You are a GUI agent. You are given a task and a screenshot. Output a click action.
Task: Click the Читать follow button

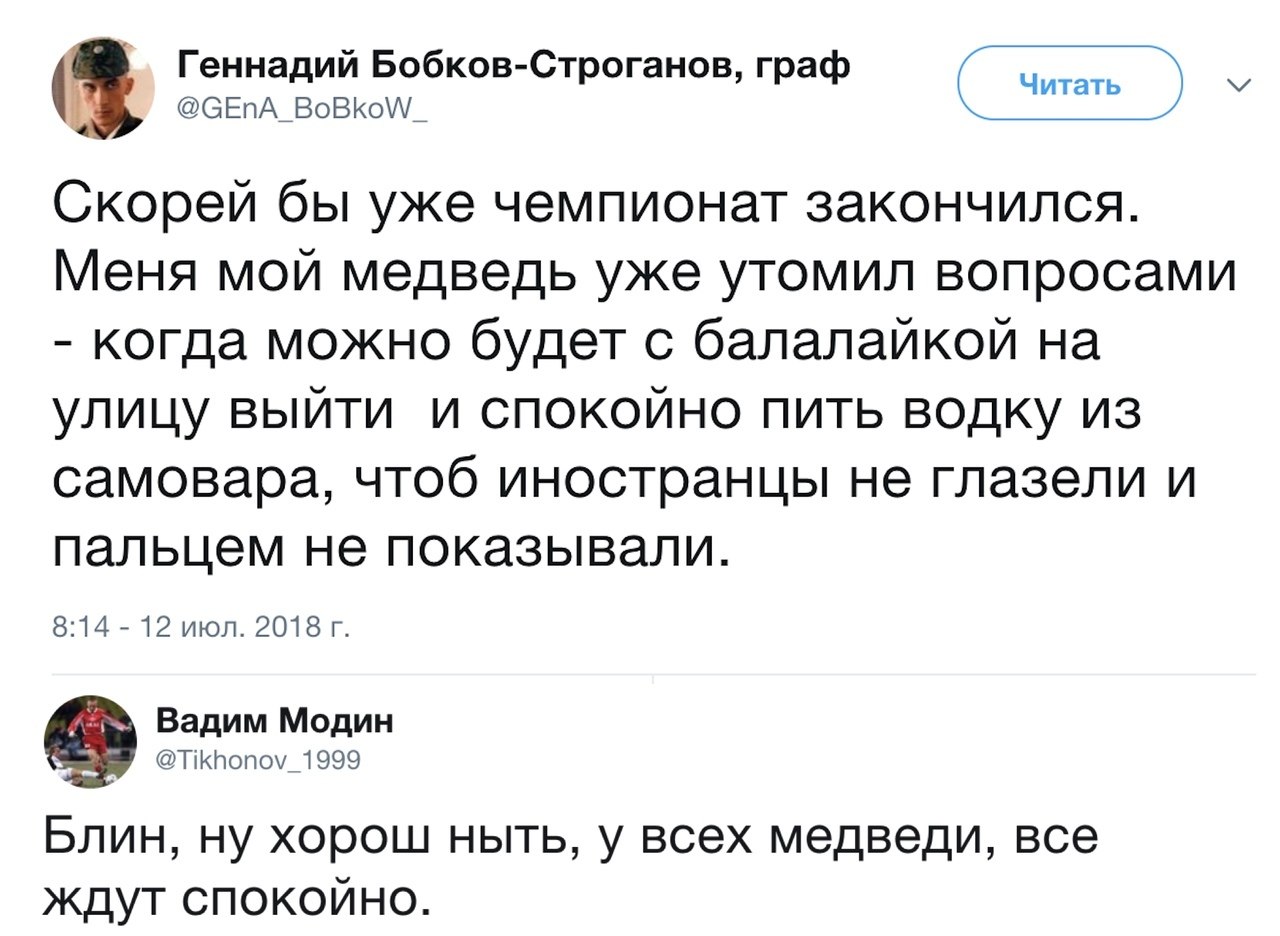point(1070,84)
